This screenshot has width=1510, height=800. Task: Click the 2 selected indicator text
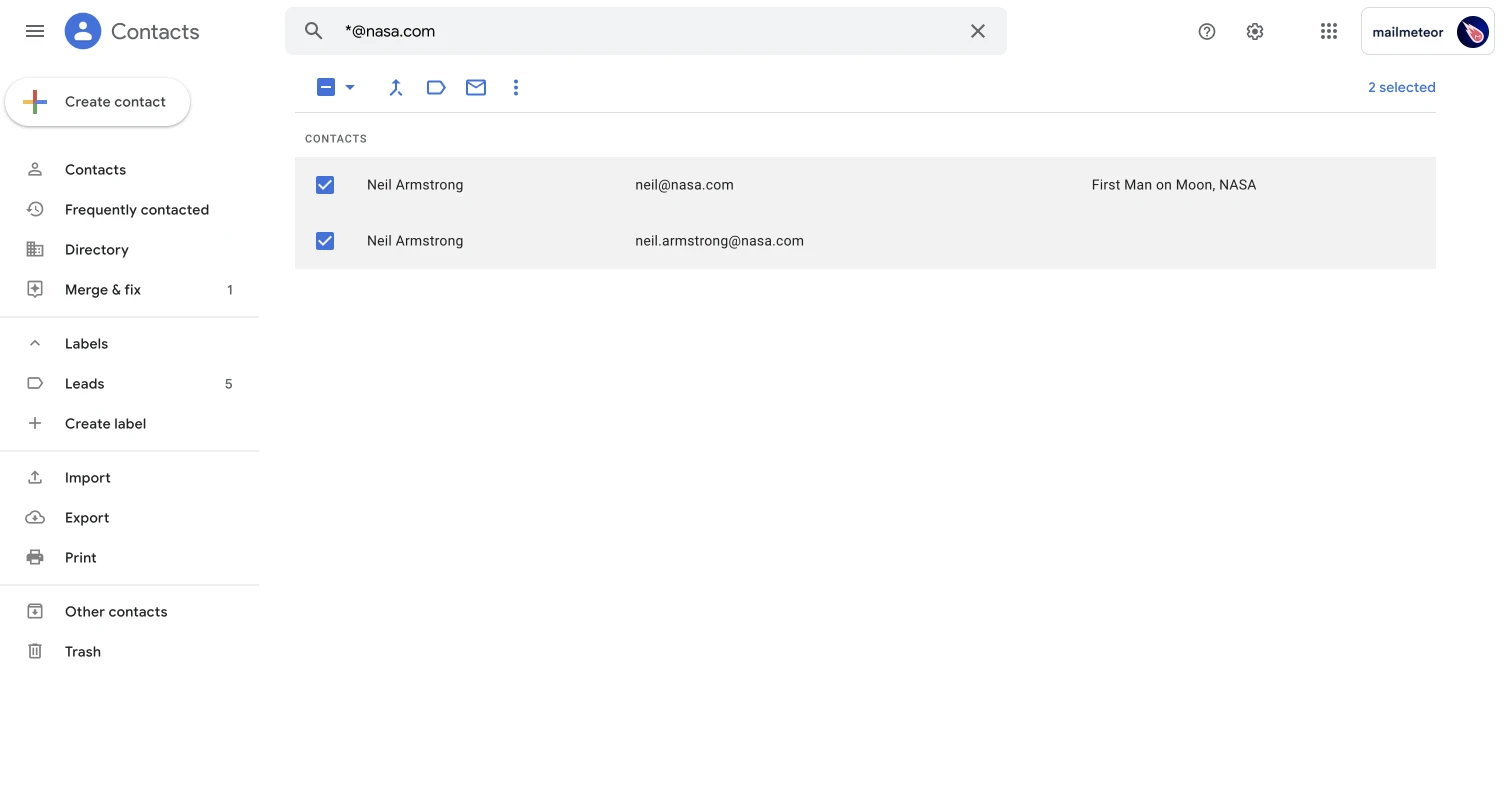pyautogui.click(x=1401, y=87)
